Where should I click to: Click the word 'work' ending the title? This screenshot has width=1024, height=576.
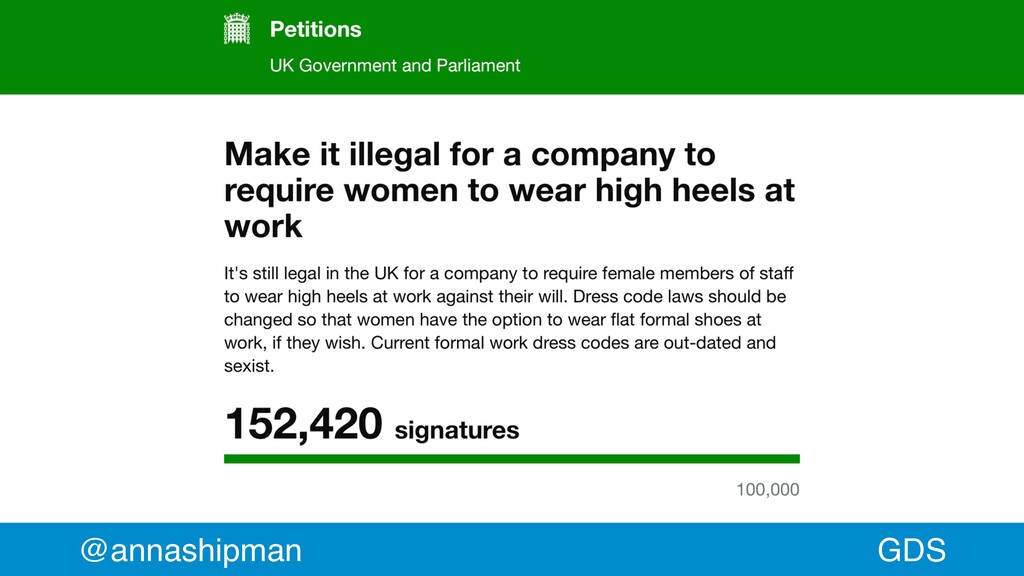[264, 227]
